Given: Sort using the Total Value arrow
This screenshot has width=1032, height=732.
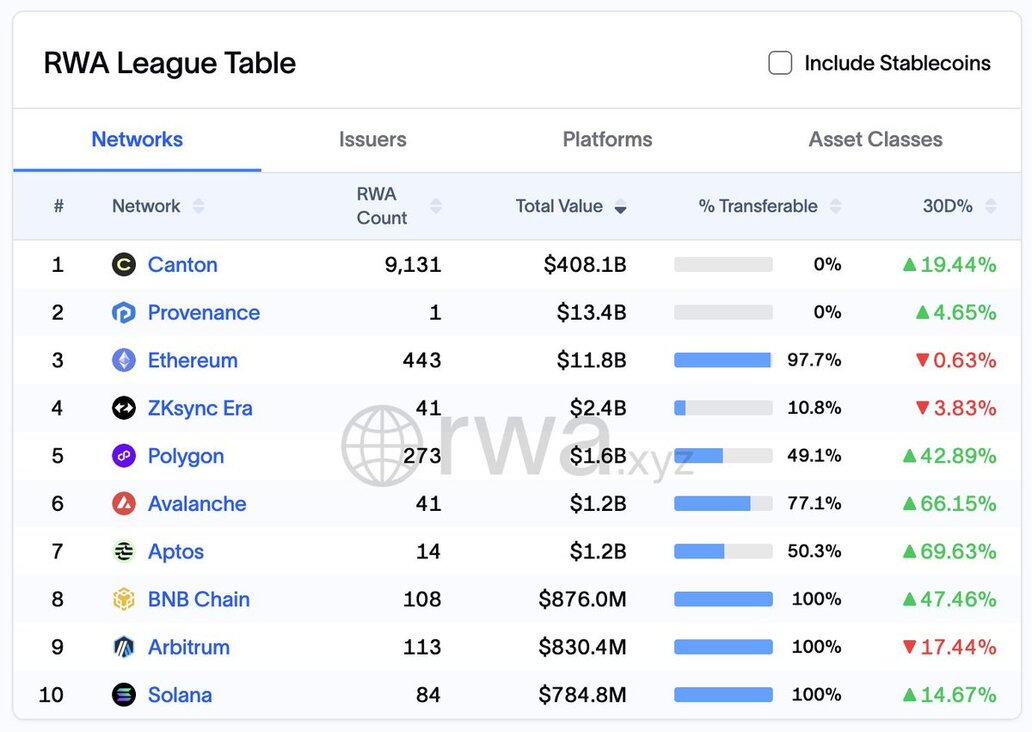Looking at the screenshot, I should pos(620,207).
